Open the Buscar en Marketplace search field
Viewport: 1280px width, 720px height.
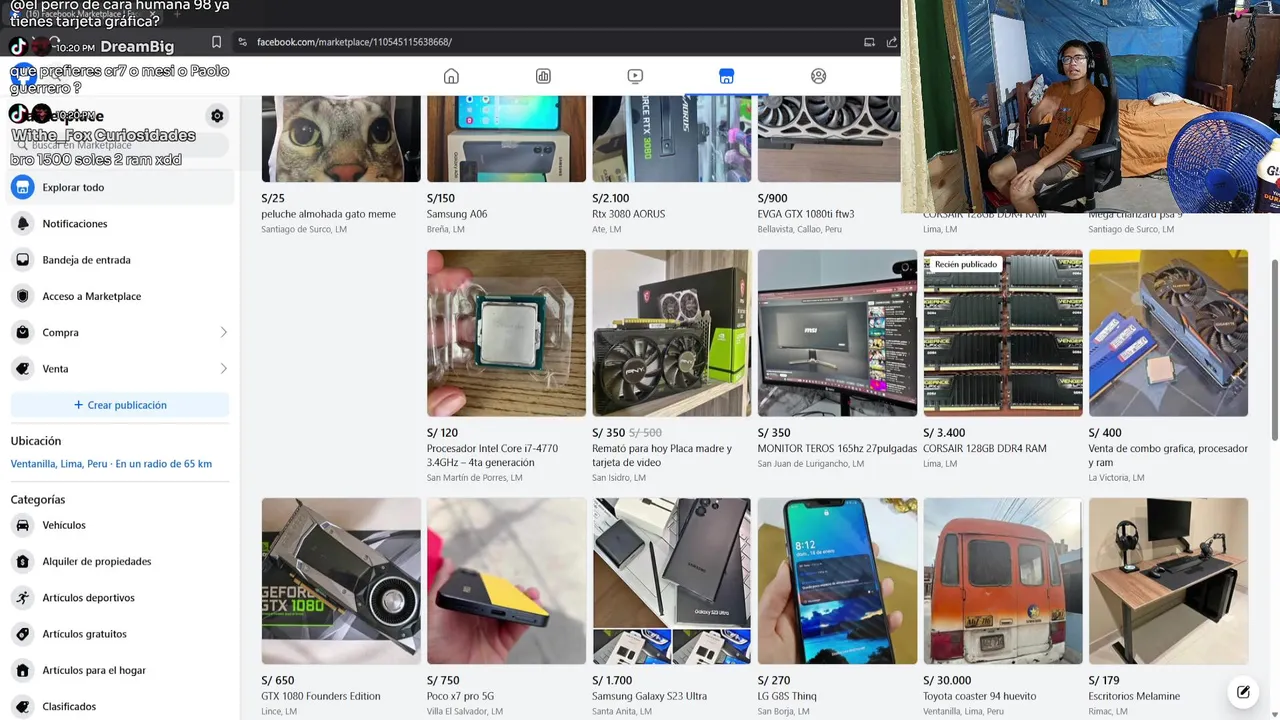[x=120, y=145]
